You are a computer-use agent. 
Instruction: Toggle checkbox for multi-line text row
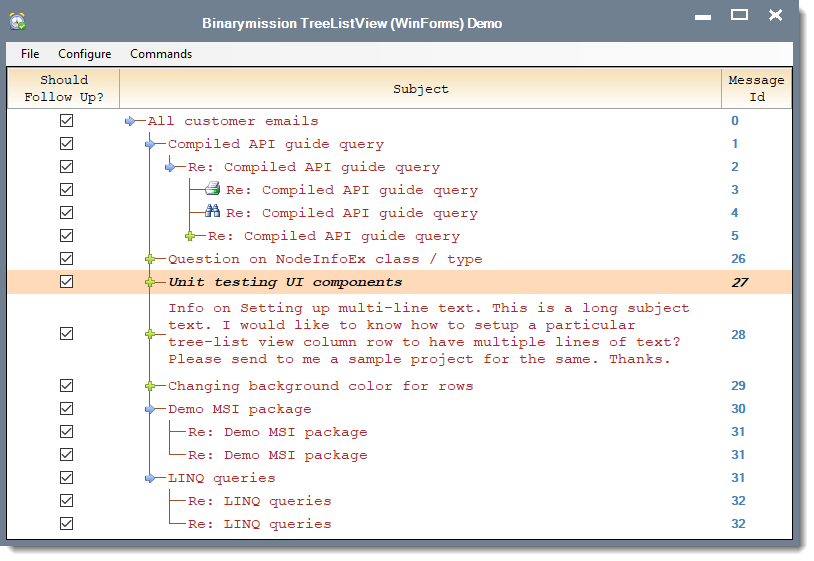66,334
